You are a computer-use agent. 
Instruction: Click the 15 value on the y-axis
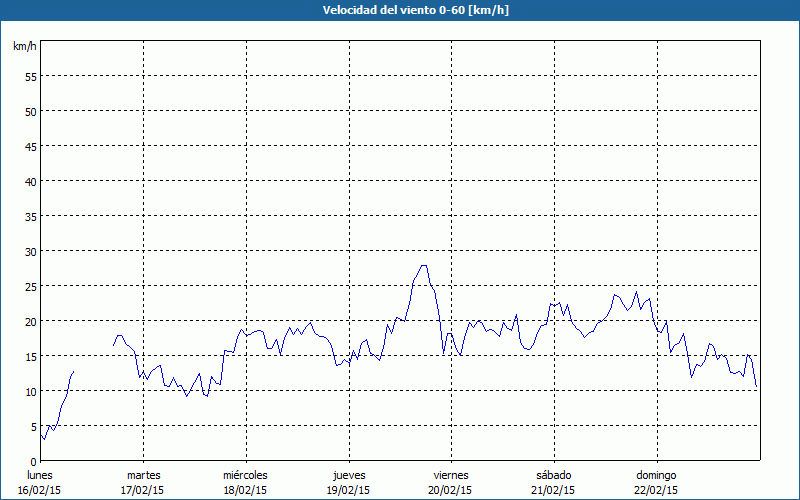click(30, 356)
